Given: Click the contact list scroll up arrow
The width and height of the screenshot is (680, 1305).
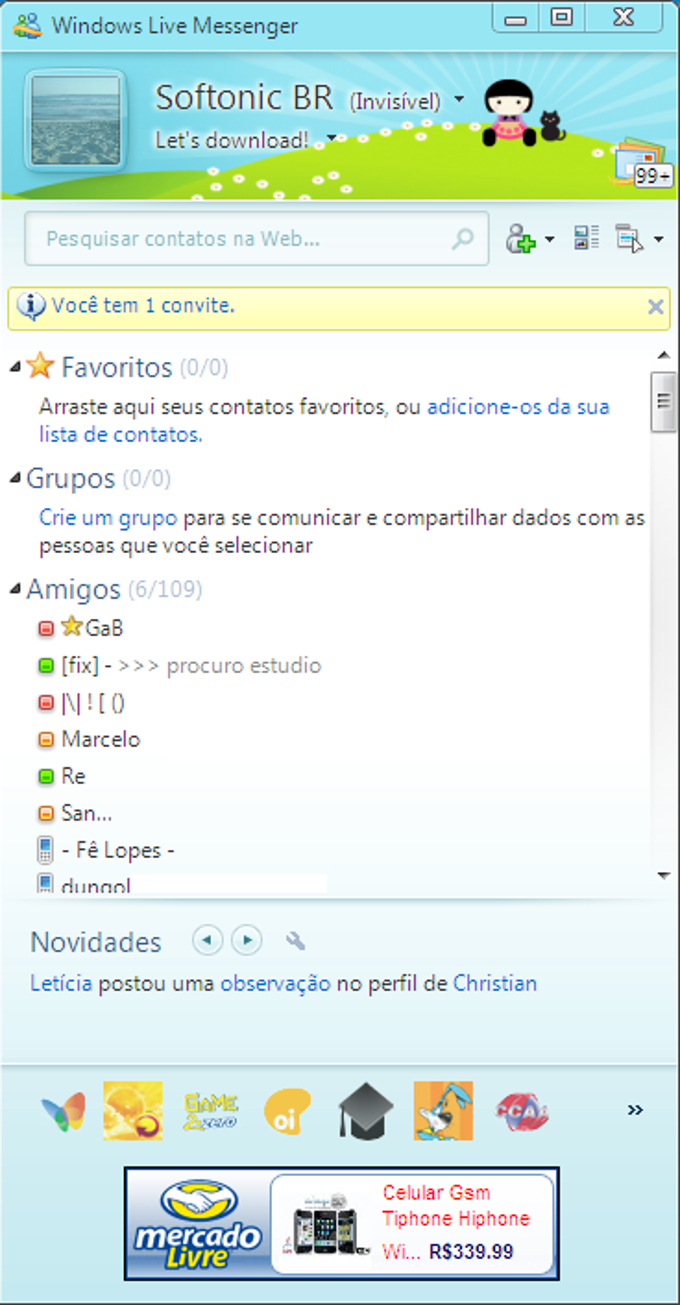Looking at the screenshot, I should pyautogui.click(x=663, y=355).
